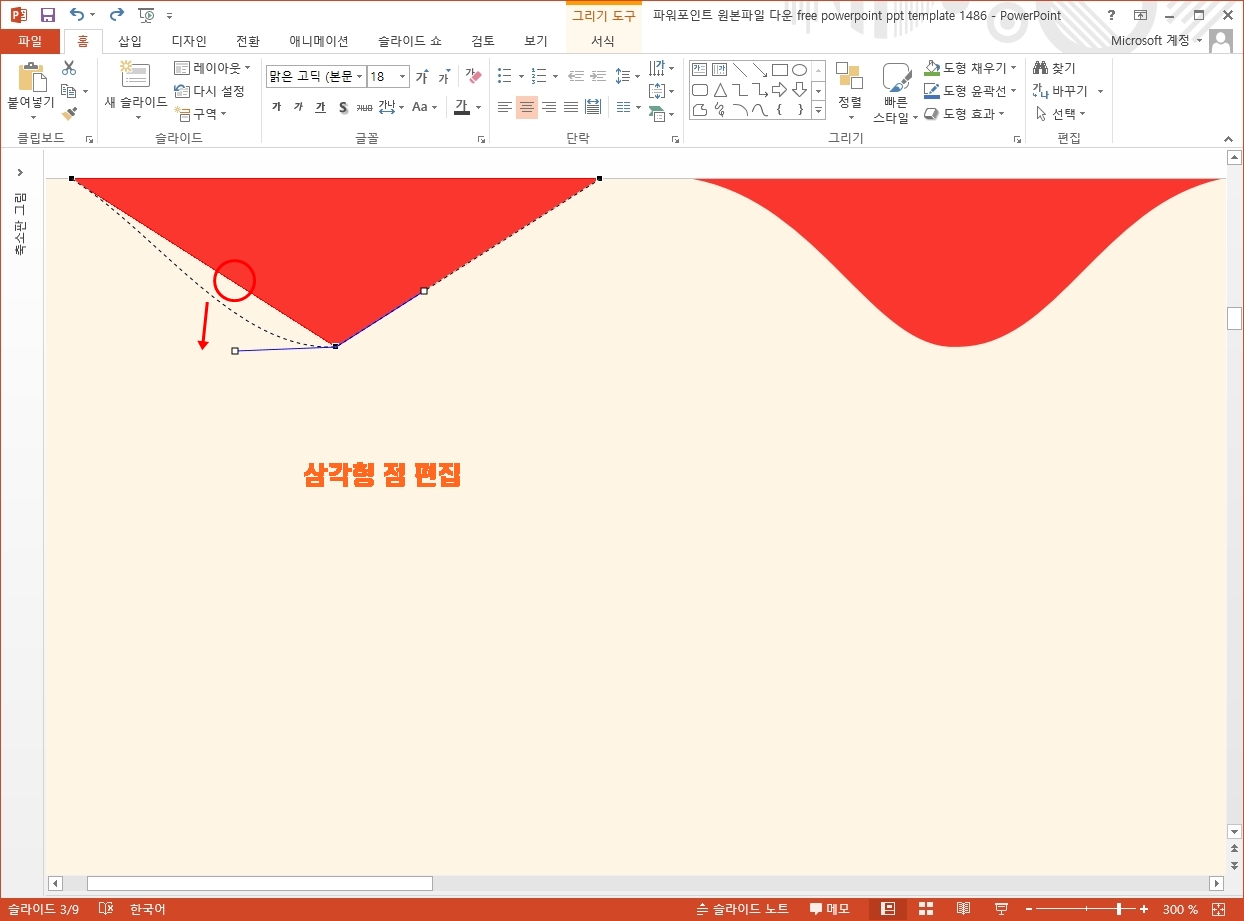
Task: Toggle 슬라이드 노트 notes pane
Action: coord(742,909)
